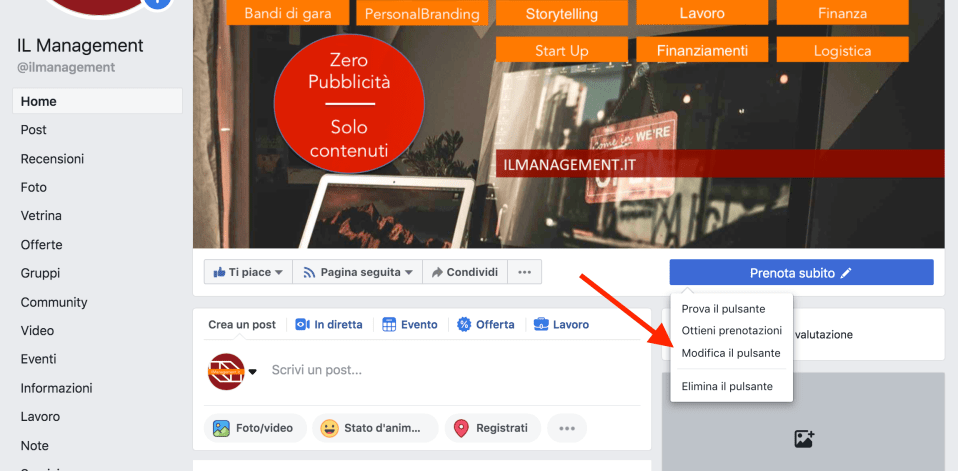The width and height of the screenshot is (958, 471).
Task: Open Recensioni in the left sidebar
Action: point(52,159)
